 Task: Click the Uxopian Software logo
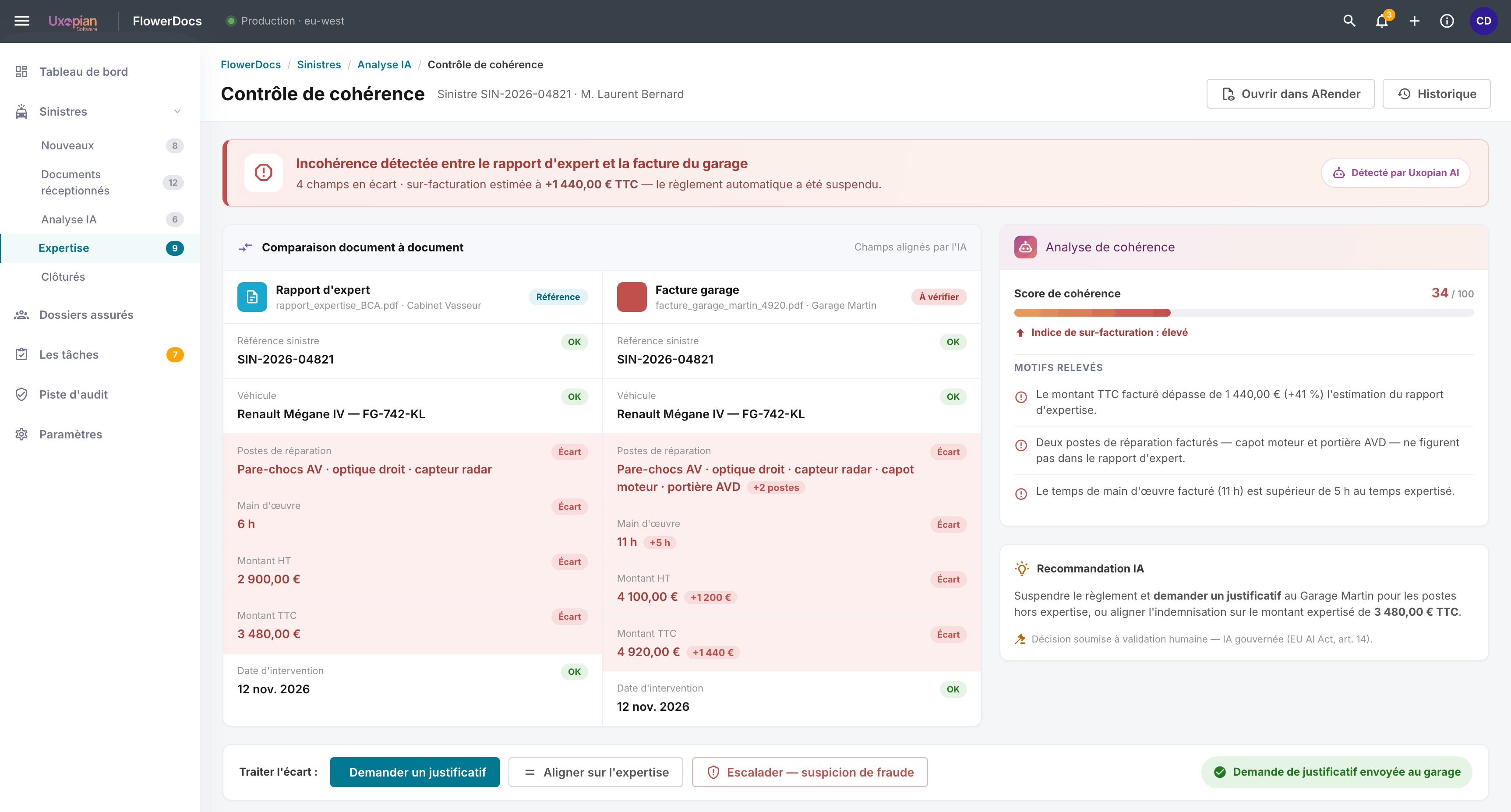coord(73,22)
